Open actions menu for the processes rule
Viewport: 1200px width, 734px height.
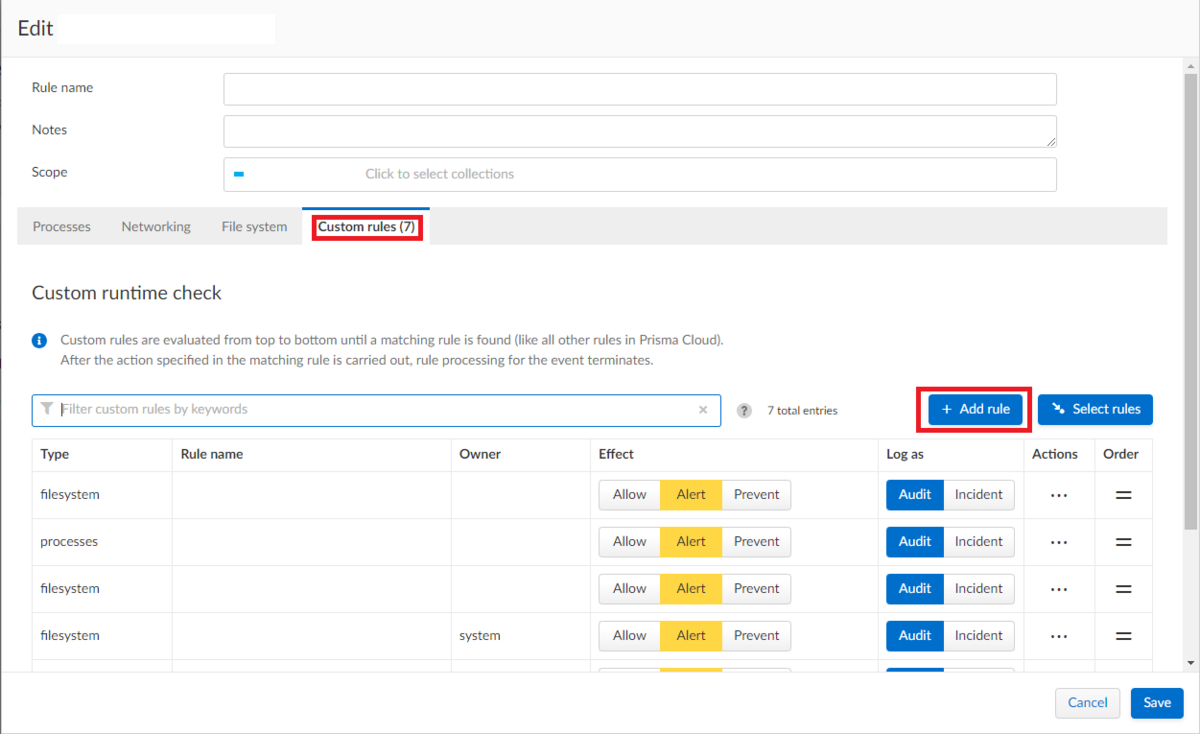(x=1059, y=542)
